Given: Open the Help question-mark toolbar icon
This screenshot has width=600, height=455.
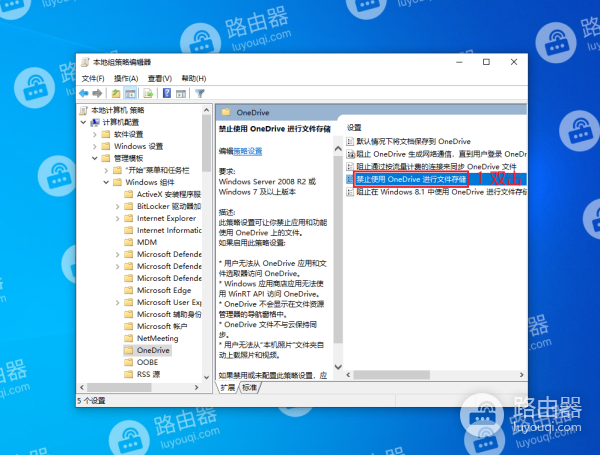Looking at the screenshot, I should tap(167, 93).
